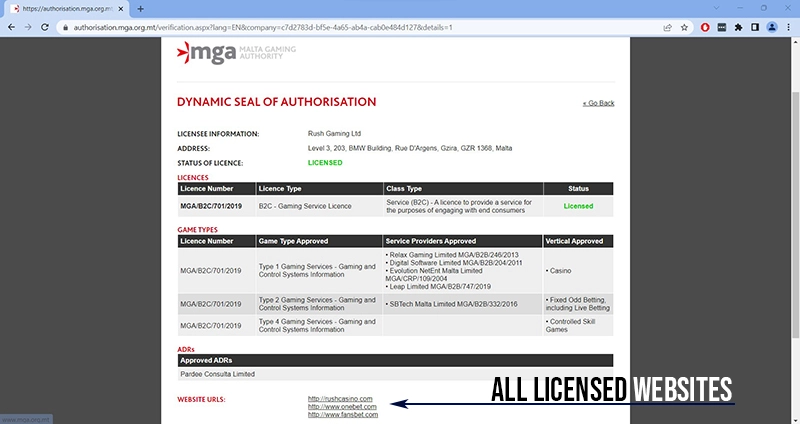The width and height of the screenshot is (800, 424).
Task: Open a new browser tab
Action: [x=140, y=9]
